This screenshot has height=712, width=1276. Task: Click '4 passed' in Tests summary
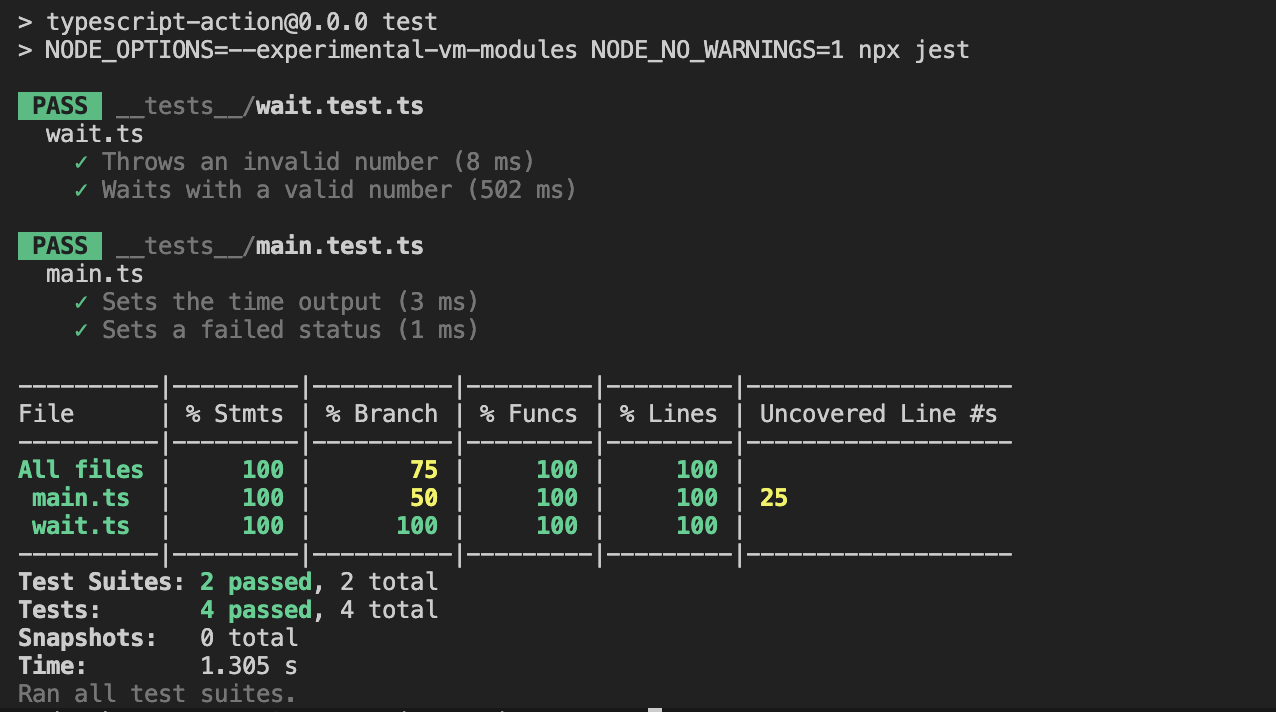pos(256,610)
